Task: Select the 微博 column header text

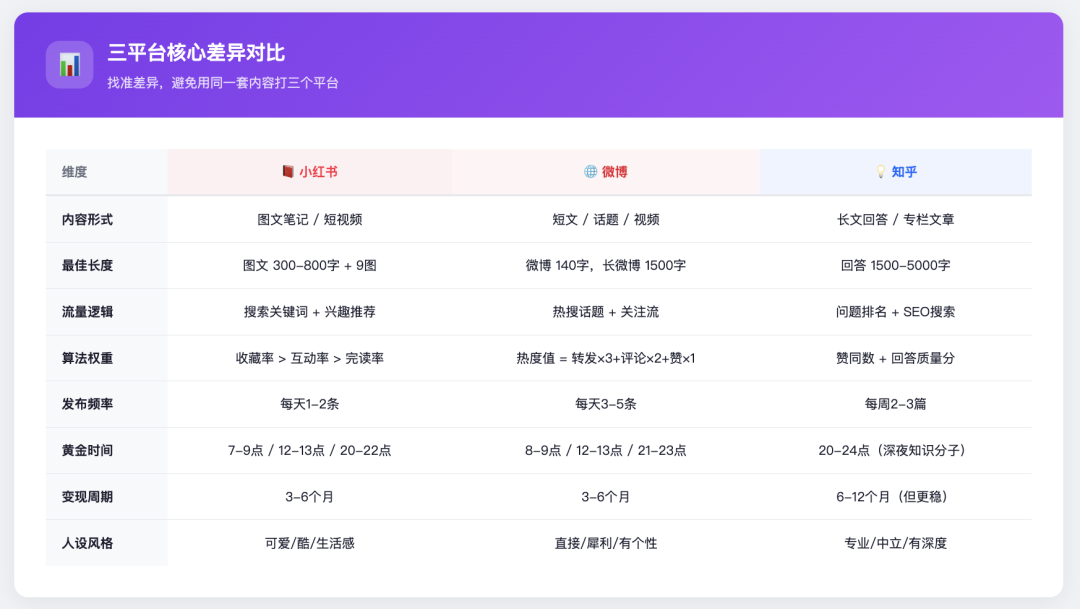Action: click(x=614, y=172)
